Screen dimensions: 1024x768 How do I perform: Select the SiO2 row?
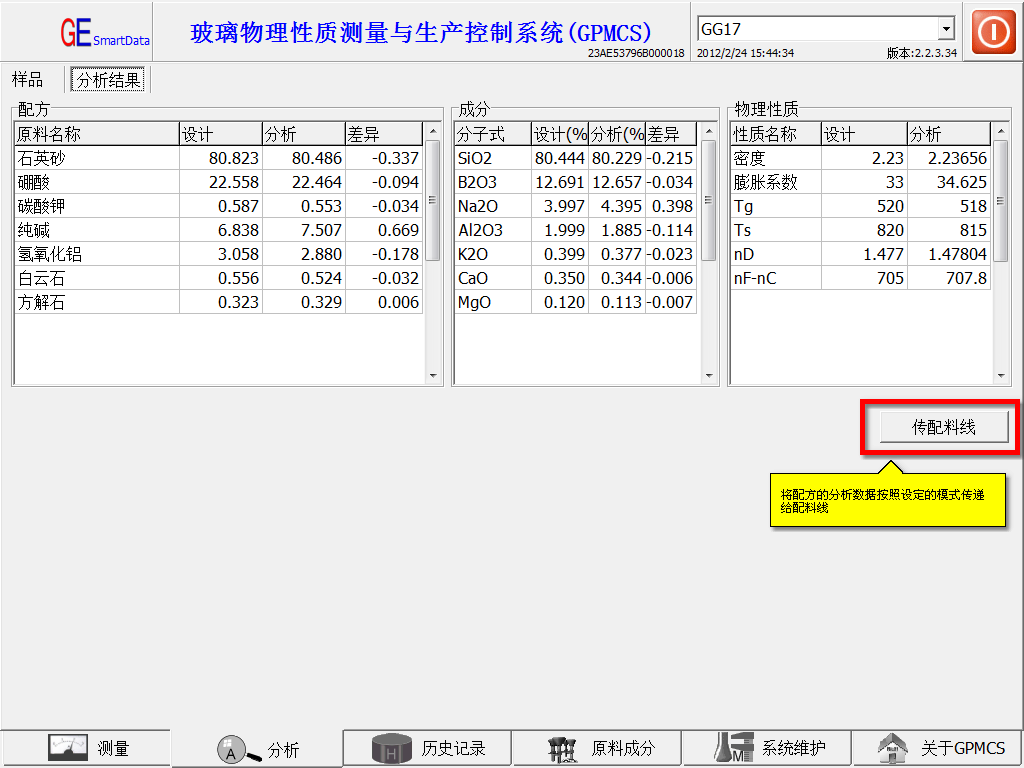(576, 158)
